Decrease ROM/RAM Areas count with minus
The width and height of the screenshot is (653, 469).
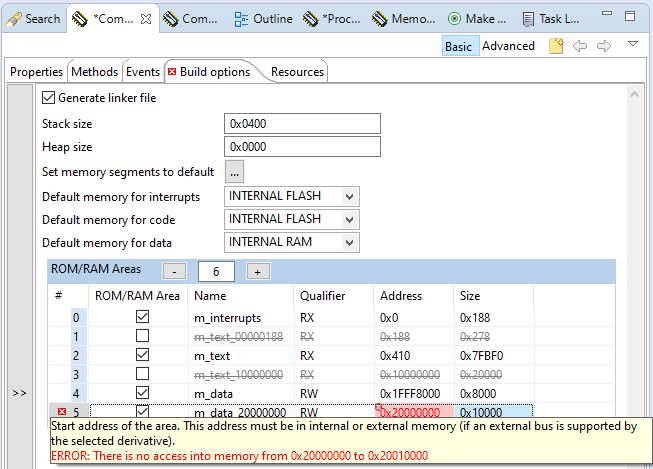(x=174, y=272)
